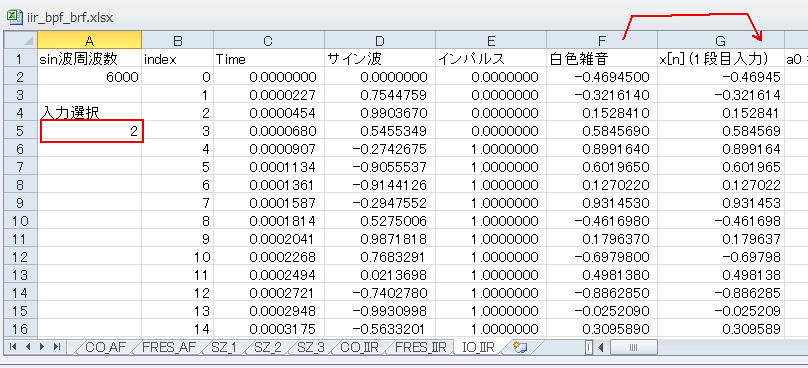
Task: Click the red-bordered 入力選択 cell containing 2
Action: (91, 131)
